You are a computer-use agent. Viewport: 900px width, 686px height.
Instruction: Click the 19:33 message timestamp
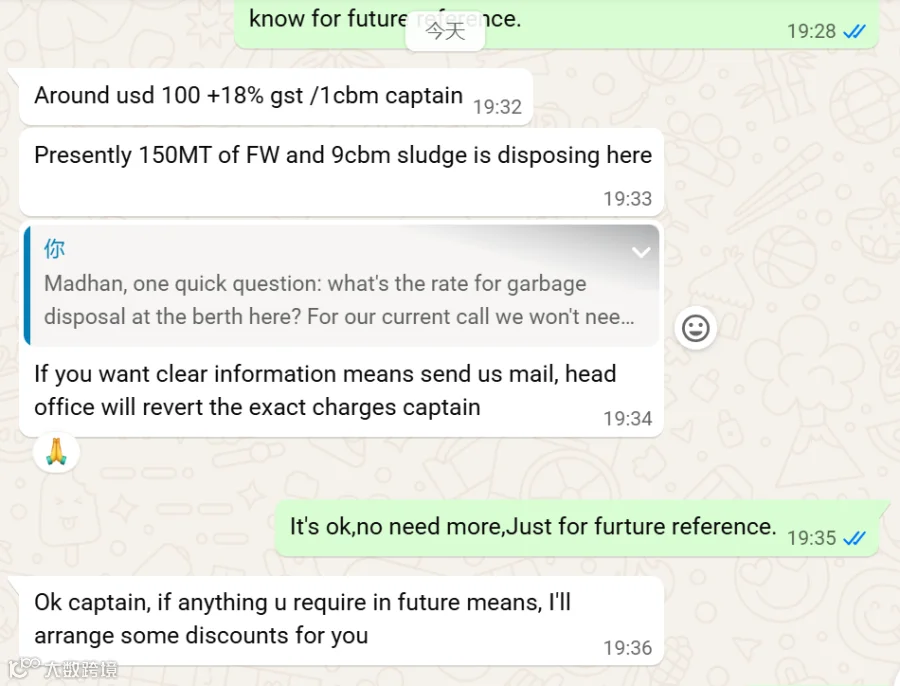pos(627,199)
